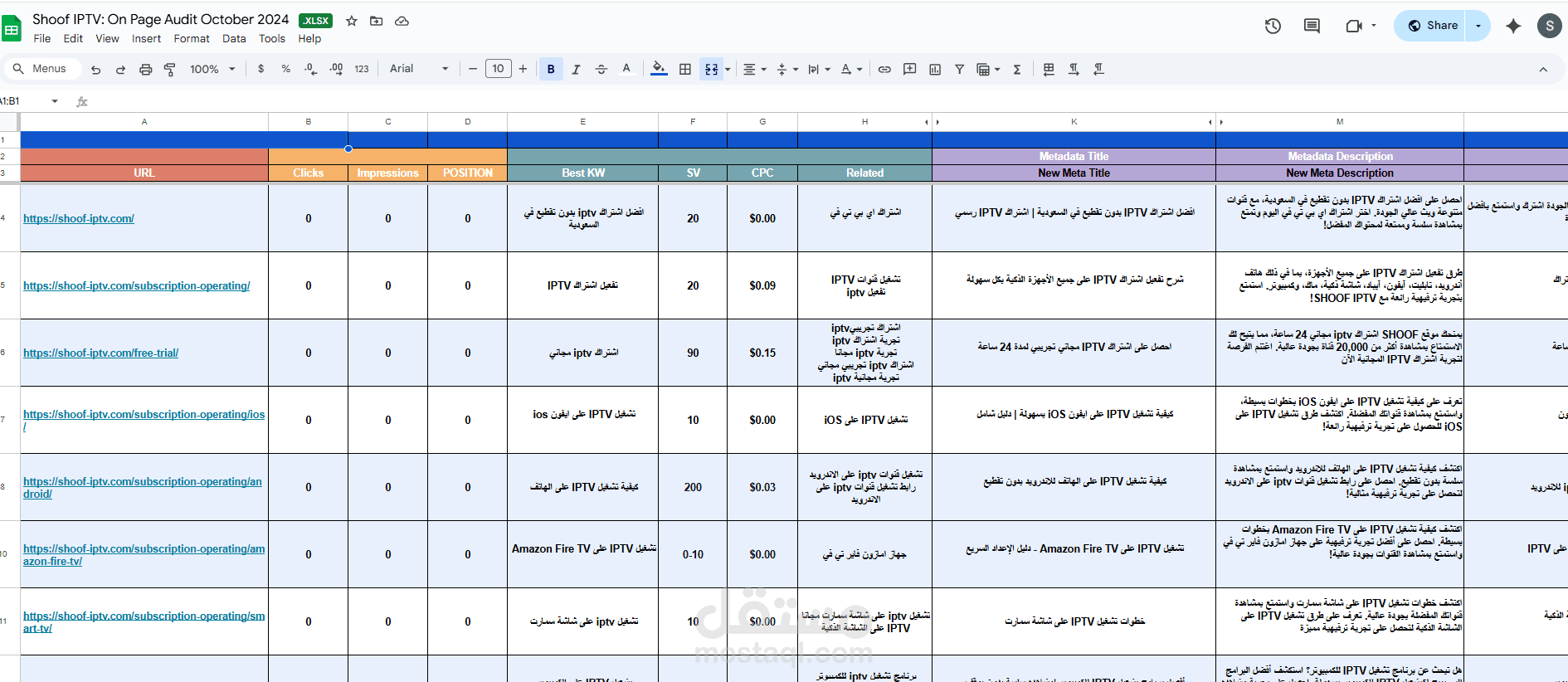Open horizontal align dropdown
Screen dimensions: 1568x682
click(x=754, y=69)
